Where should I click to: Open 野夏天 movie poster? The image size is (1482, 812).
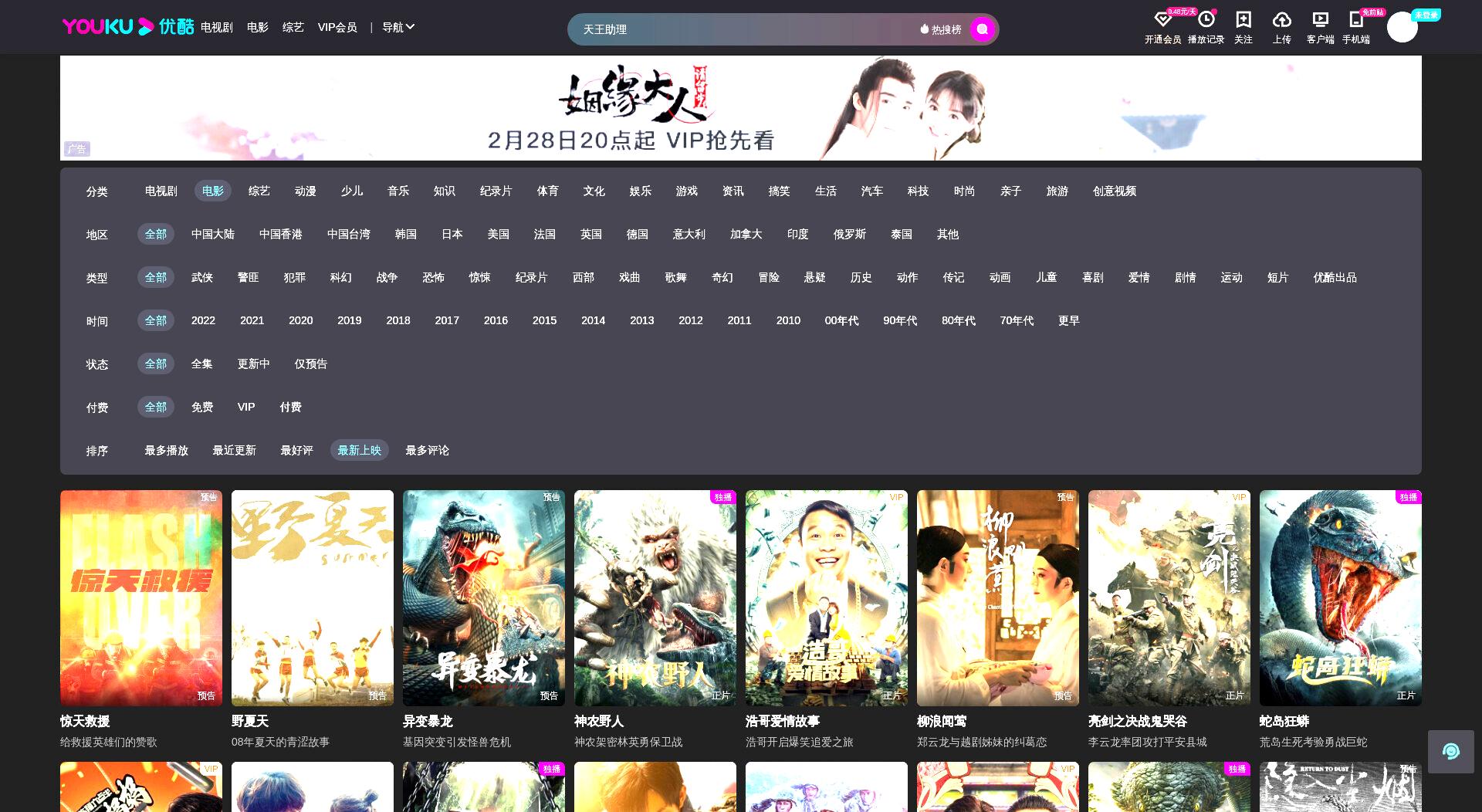[313, 598]
